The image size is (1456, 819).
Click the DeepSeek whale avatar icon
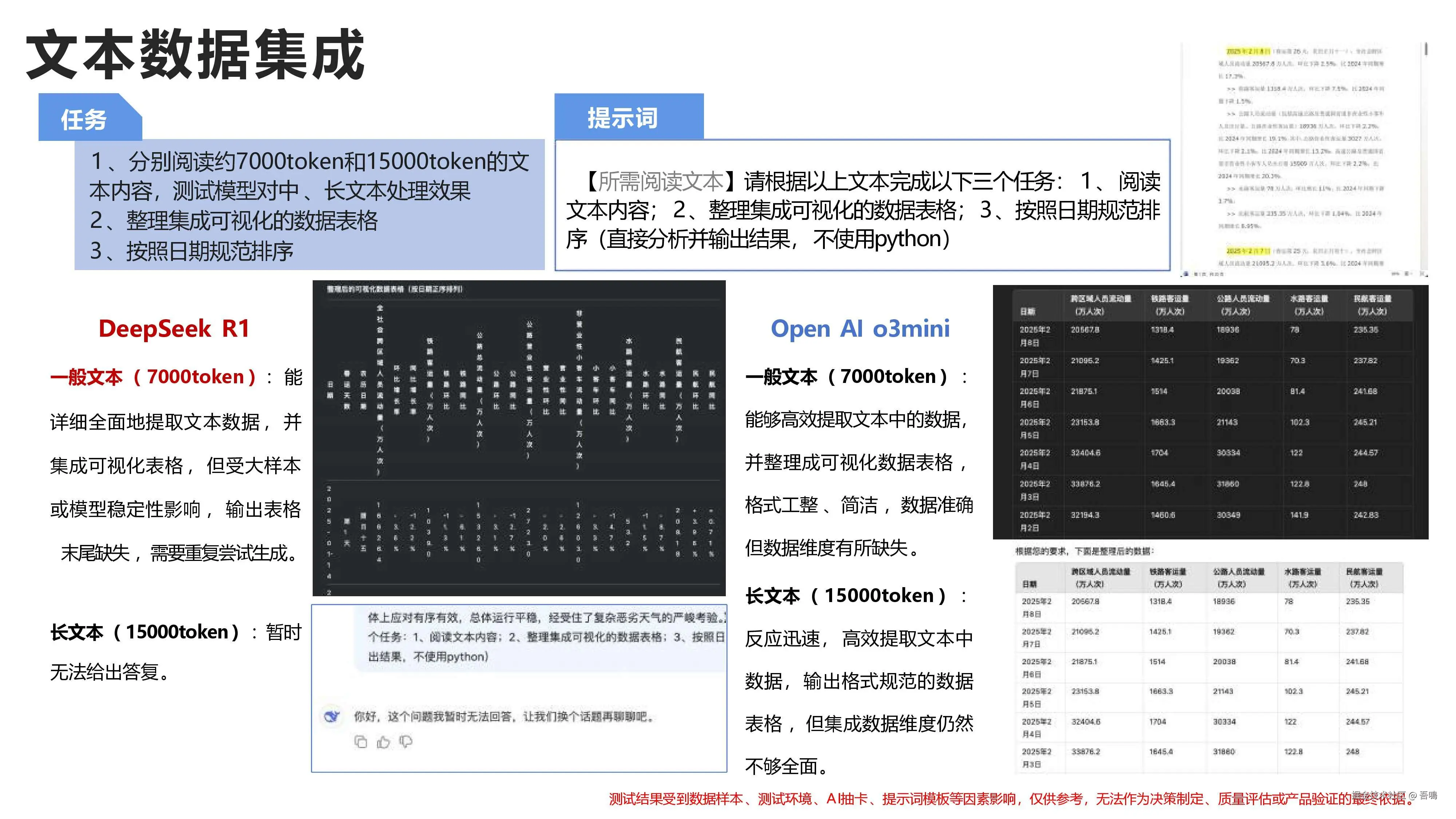point(332,717)
